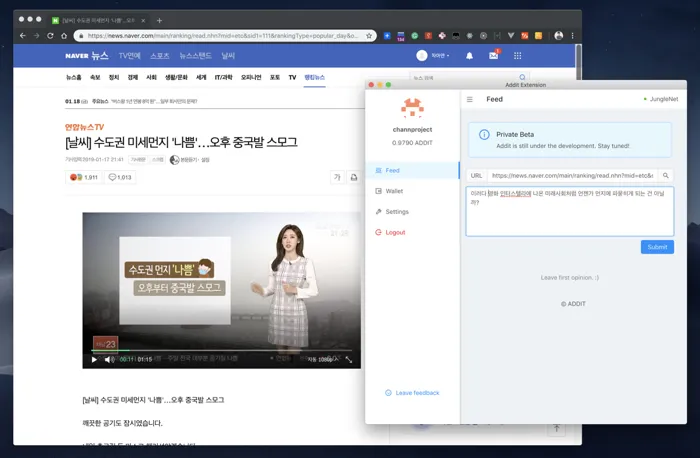Open a new browser tab
The height and width of the screenshot is (458, 700).
click(159, 21)
